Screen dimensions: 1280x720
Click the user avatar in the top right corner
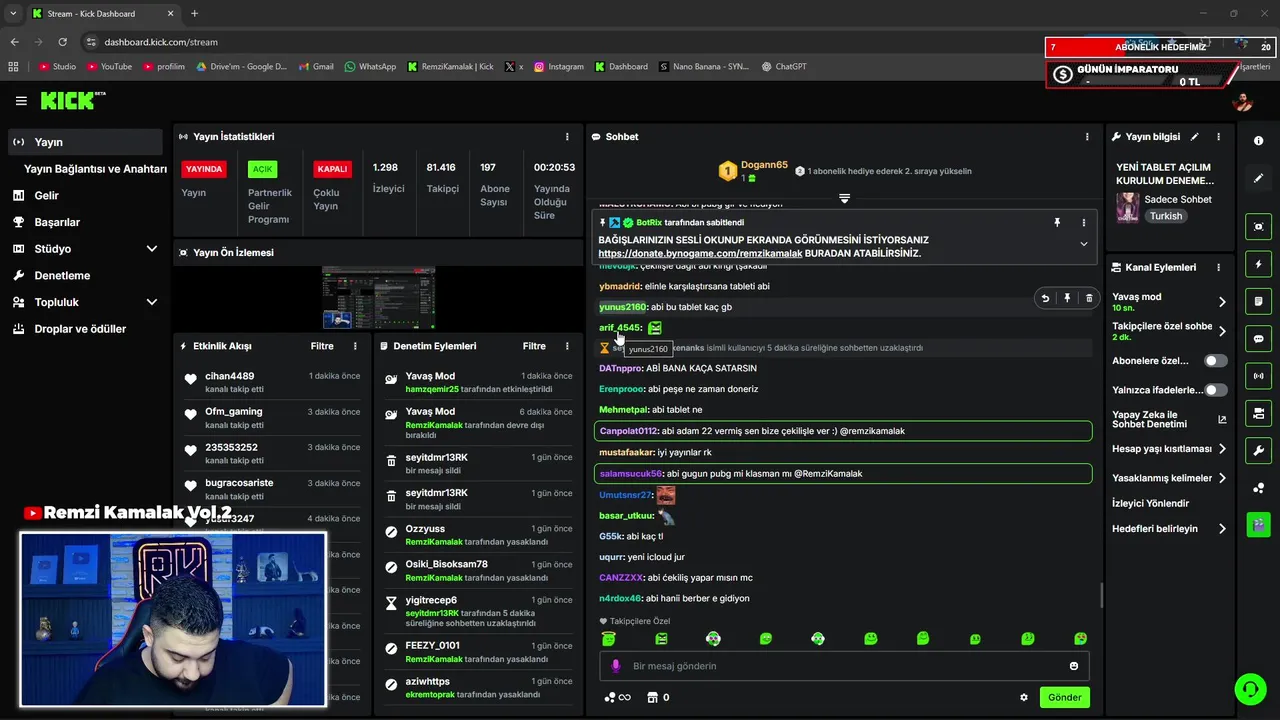(1243, 101)
